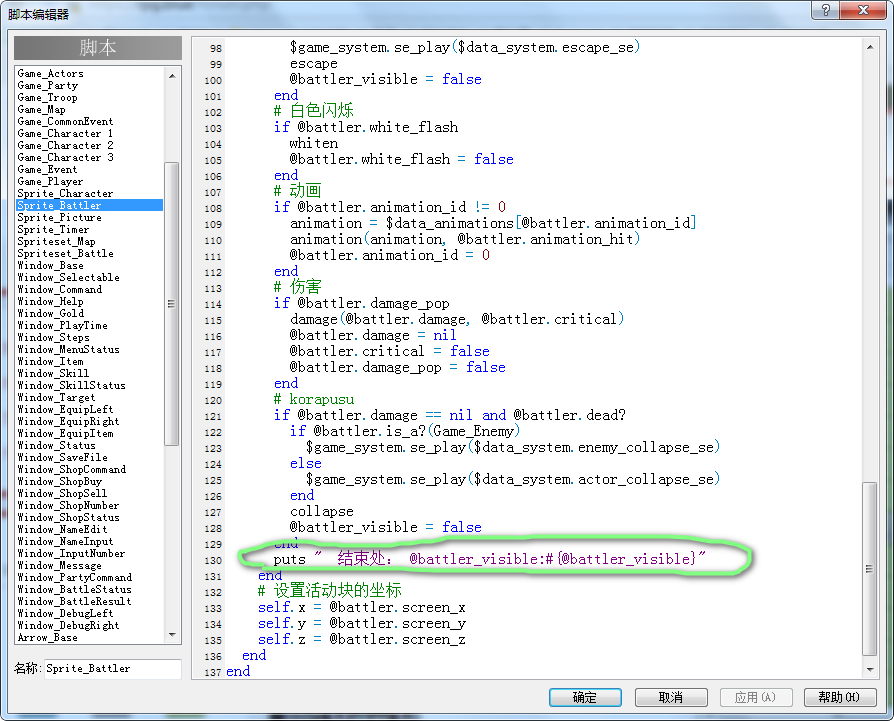Edit the 名称 name field

(113, 669)
